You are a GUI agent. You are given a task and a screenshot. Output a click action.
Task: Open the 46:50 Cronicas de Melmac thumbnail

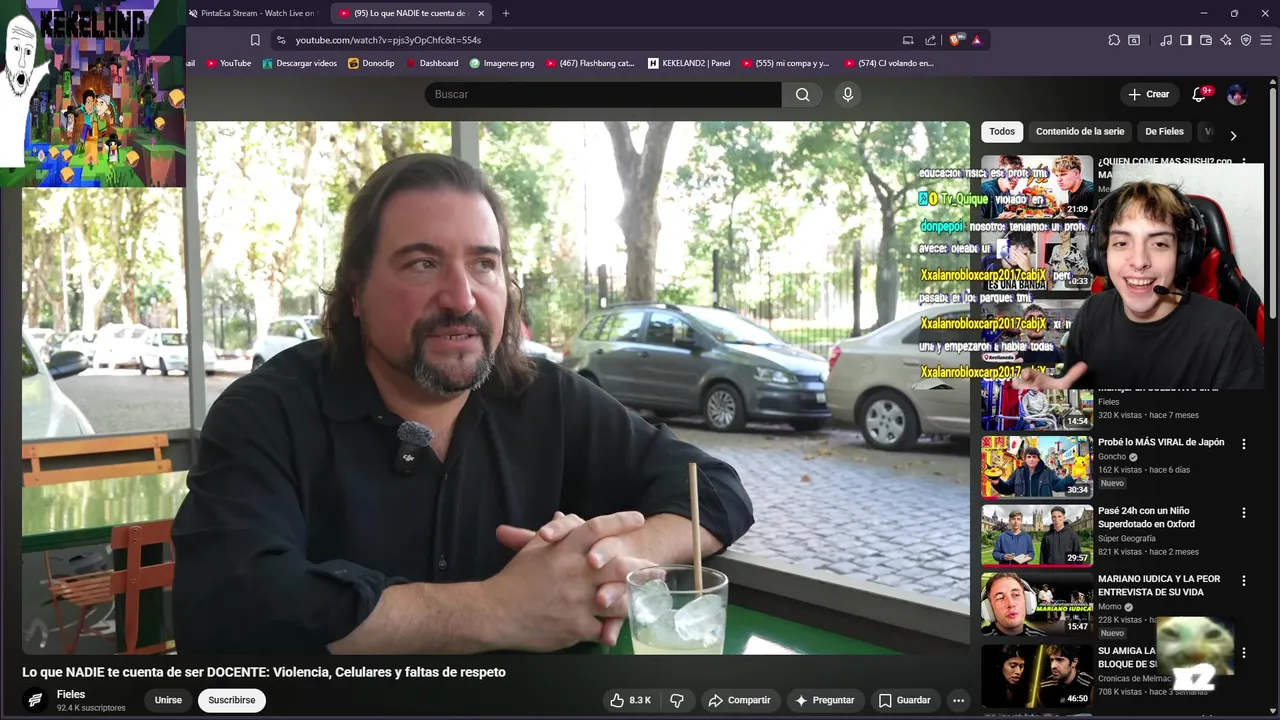coord(1037,674)
